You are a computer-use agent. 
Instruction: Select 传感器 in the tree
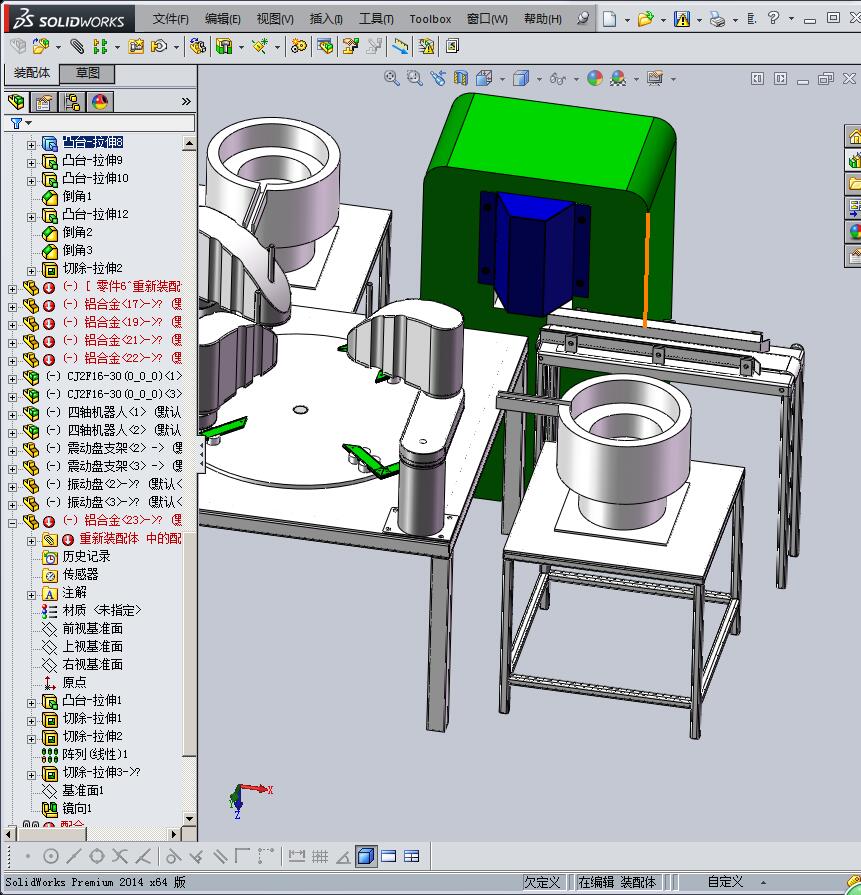point(80,574)
